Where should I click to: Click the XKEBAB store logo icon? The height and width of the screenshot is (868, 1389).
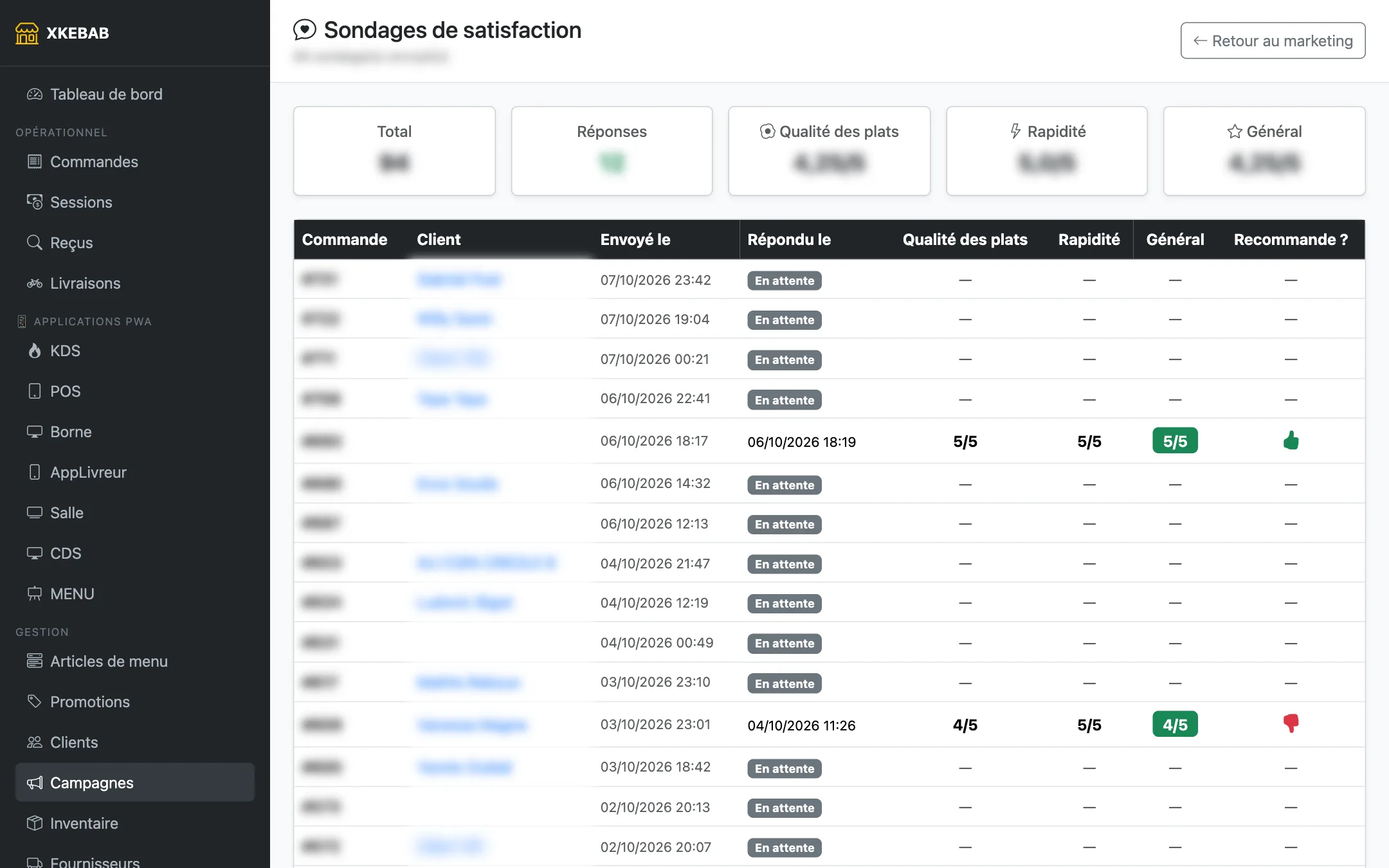click(x=27, y=33)
